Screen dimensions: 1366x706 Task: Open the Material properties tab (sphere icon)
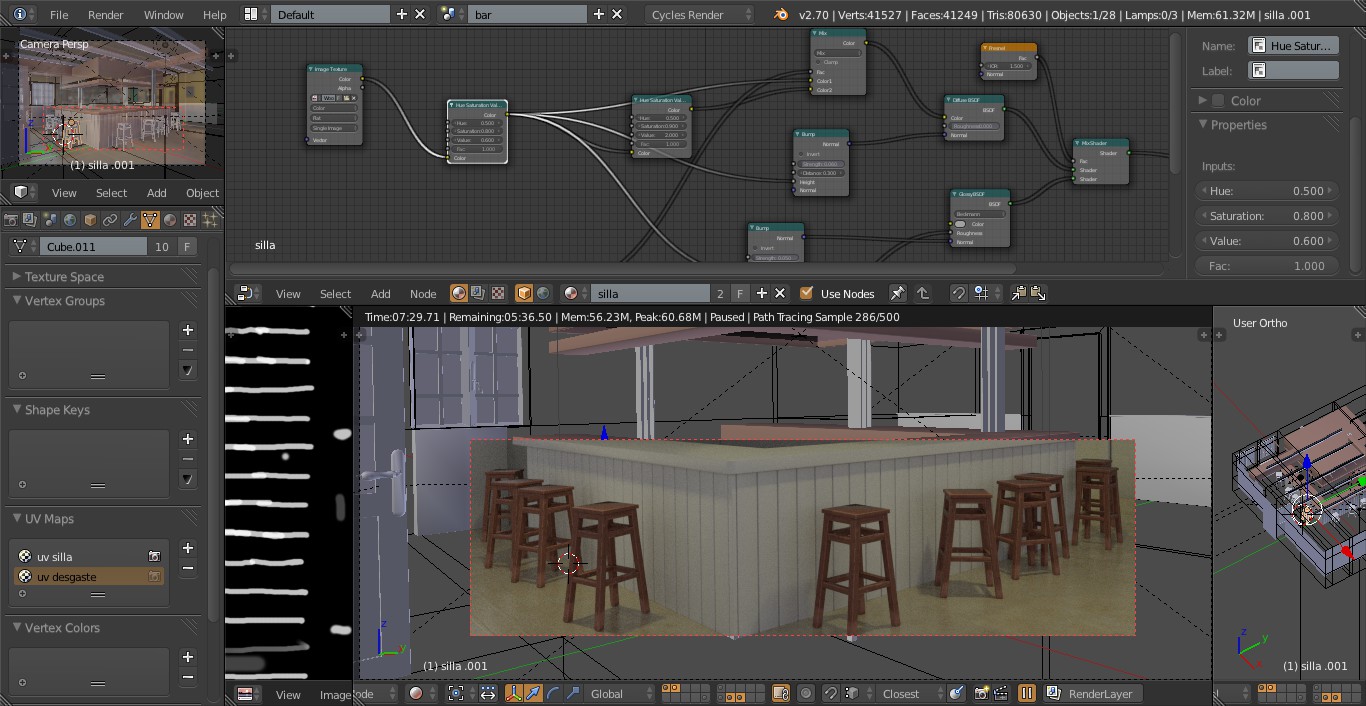(x=170, y=220)
